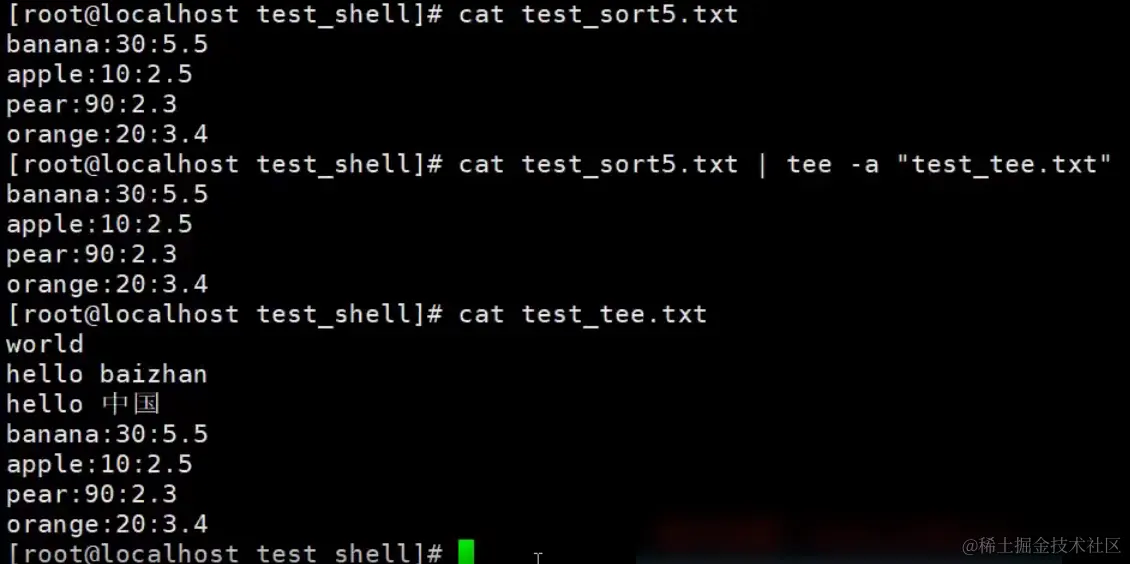Image resolution: width=1130 pixels, height=564 pixels.
Task: Click the first 'banana:30:5.5' line at top
Action: pyautogui.click(x=107, y=45)
